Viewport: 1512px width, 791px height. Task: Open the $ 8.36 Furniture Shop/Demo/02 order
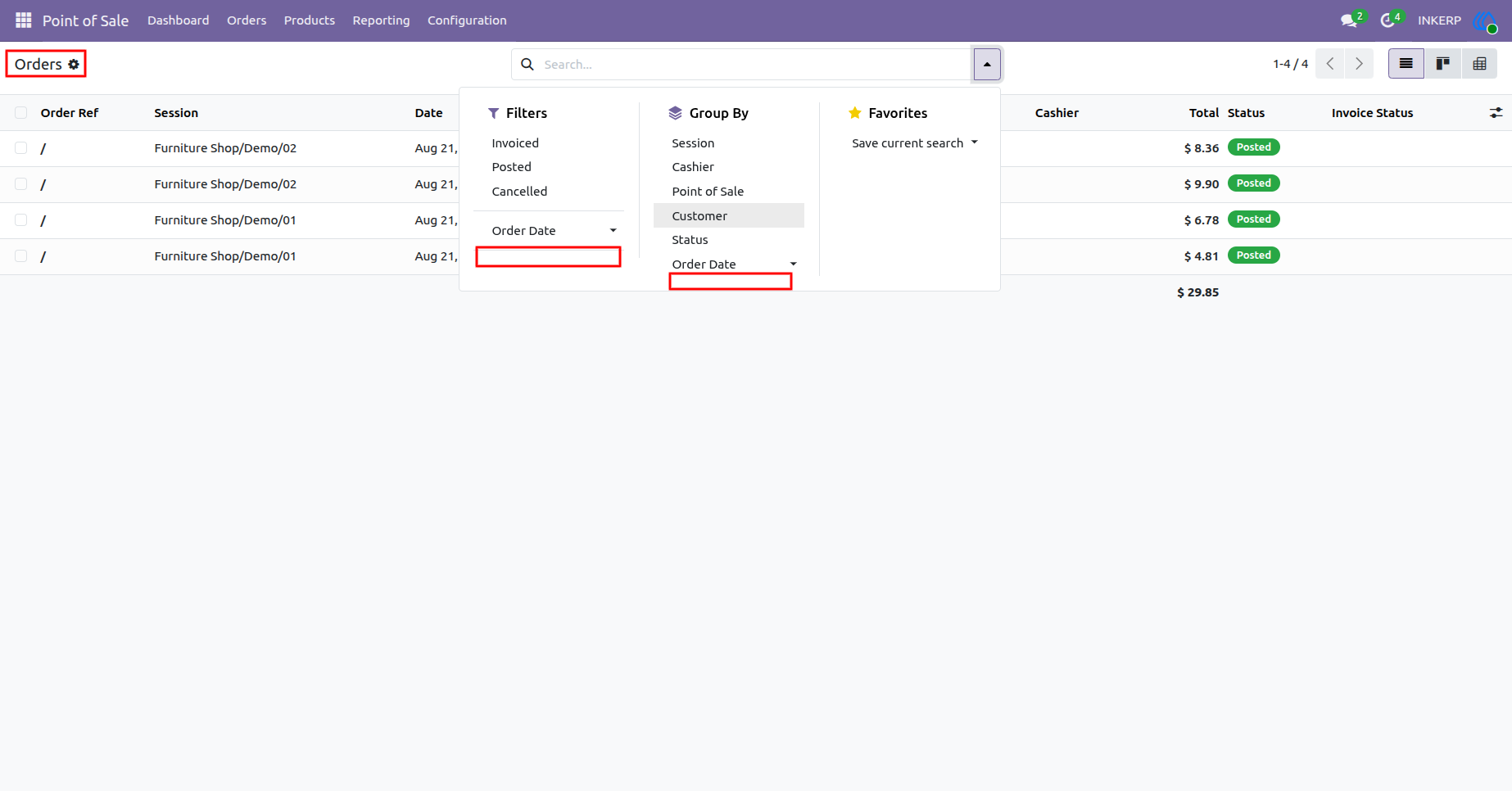click(225, 148)
